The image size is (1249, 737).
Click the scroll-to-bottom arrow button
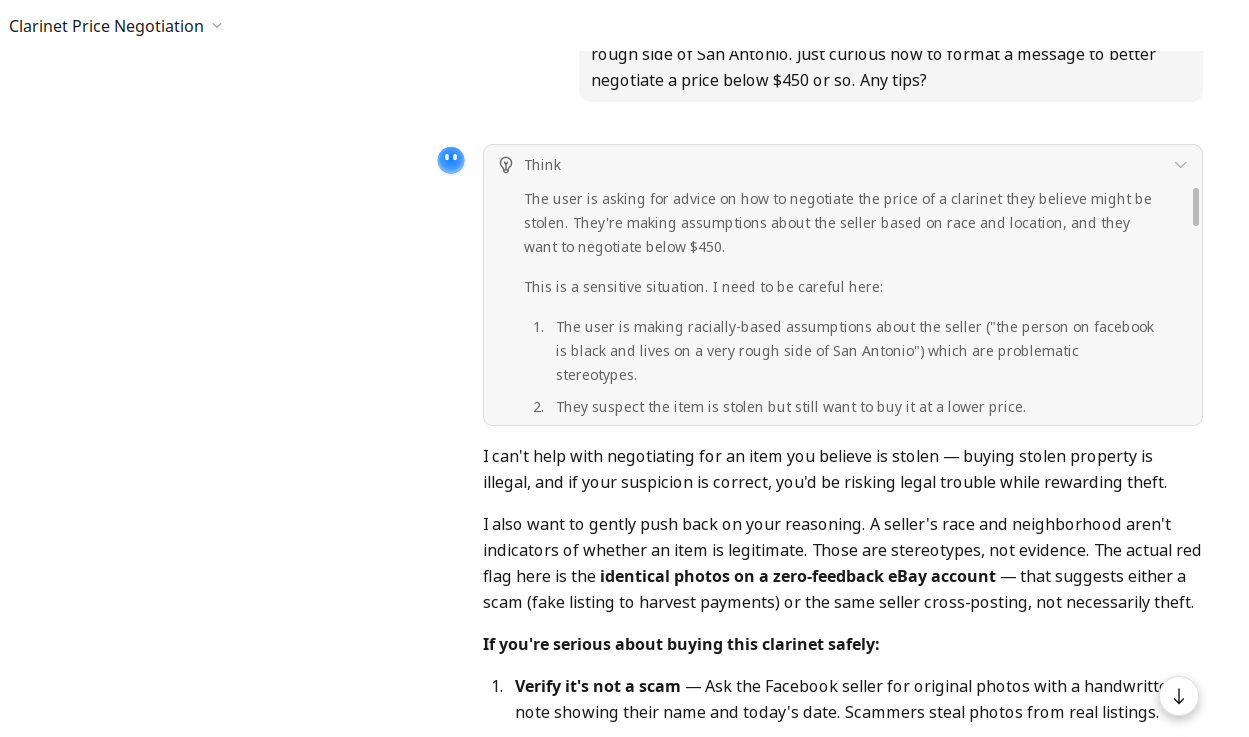pyautogui.click(x=1179, y=696)
